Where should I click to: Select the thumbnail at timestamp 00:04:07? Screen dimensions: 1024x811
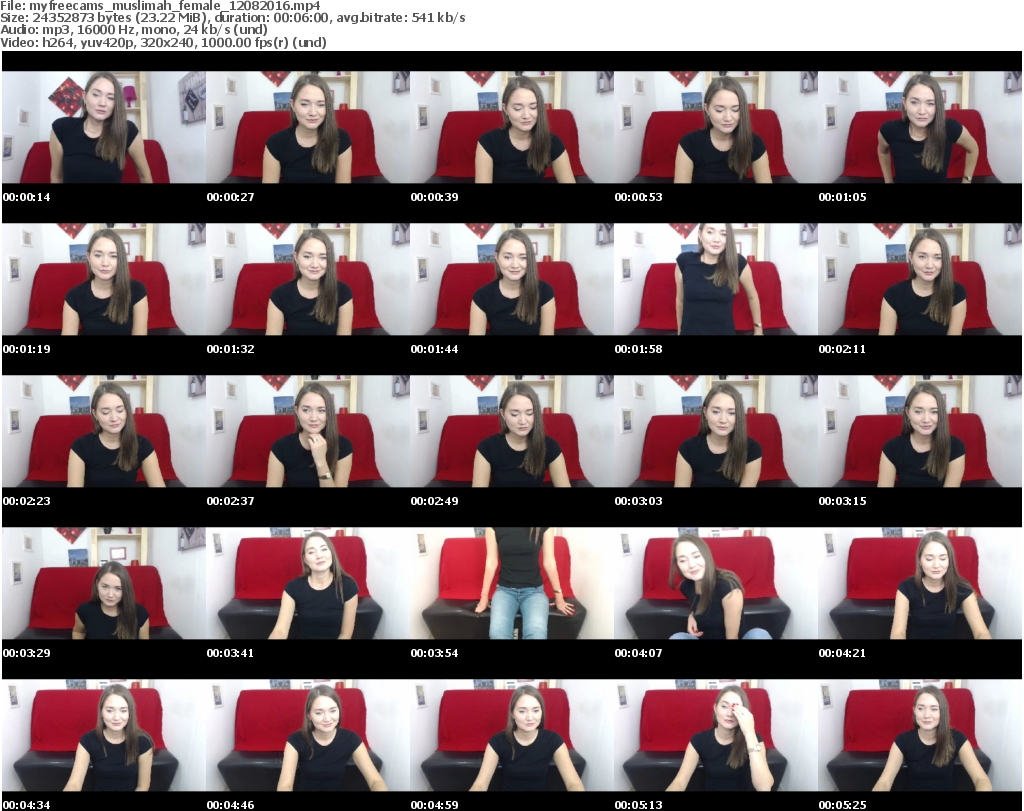(x=716, y=584)
